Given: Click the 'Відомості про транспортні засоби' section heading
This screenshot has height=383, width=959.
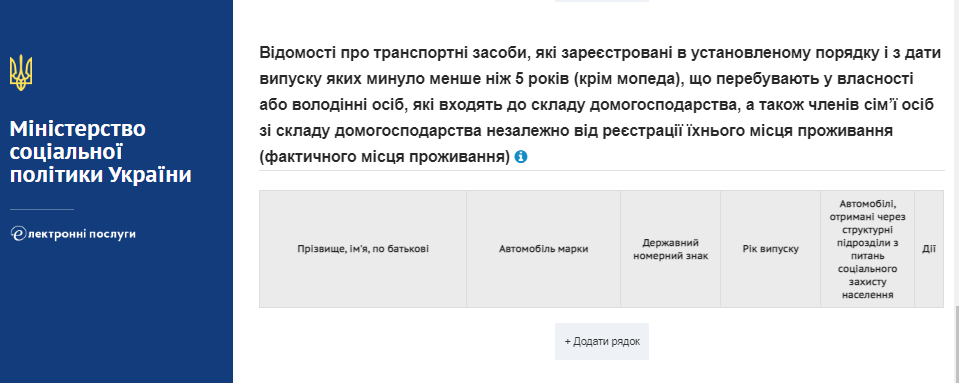Looking at the screenshot, I should 596,105.
